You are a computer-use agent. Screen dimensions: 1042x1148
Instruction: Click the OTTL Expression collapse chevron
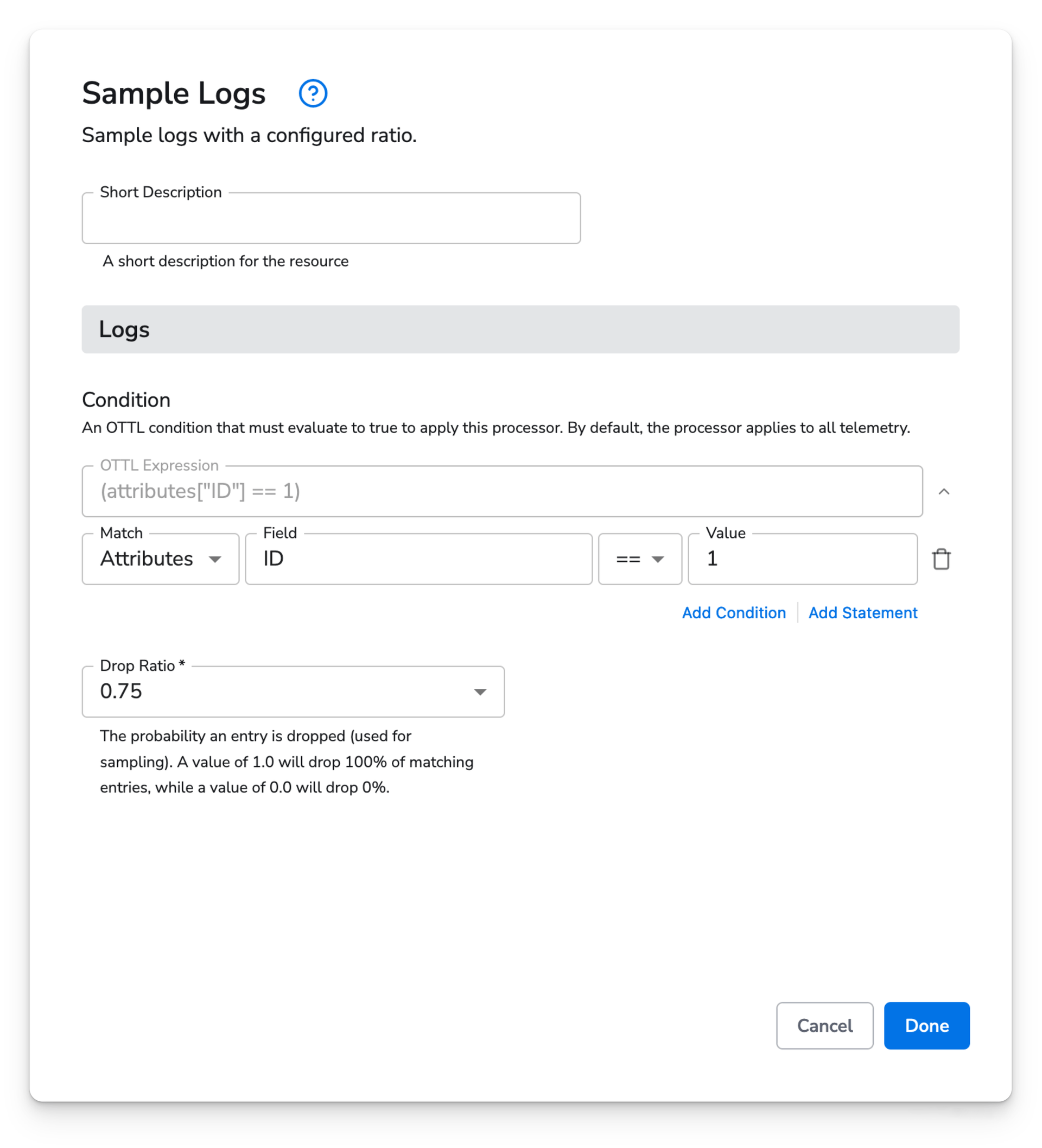943,490
